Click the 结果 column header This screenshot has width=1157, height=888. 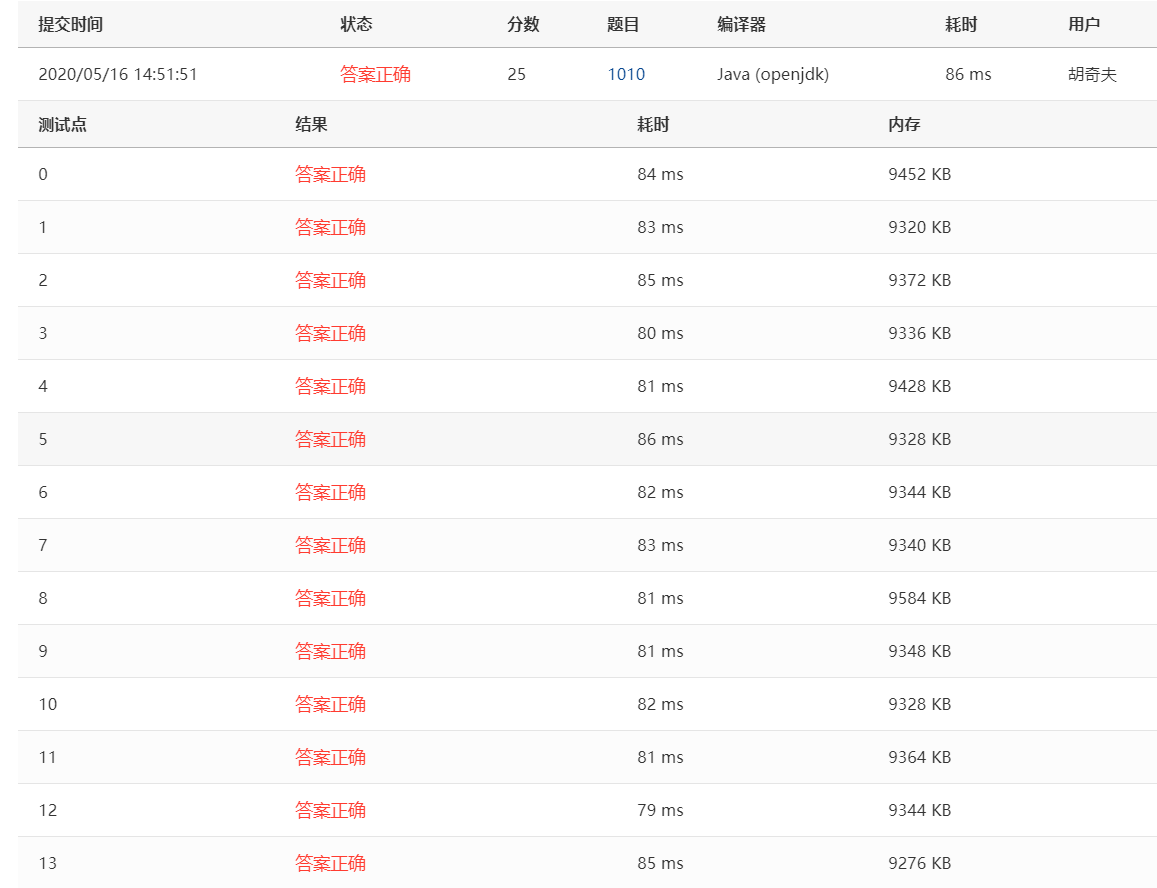point(311,125)
